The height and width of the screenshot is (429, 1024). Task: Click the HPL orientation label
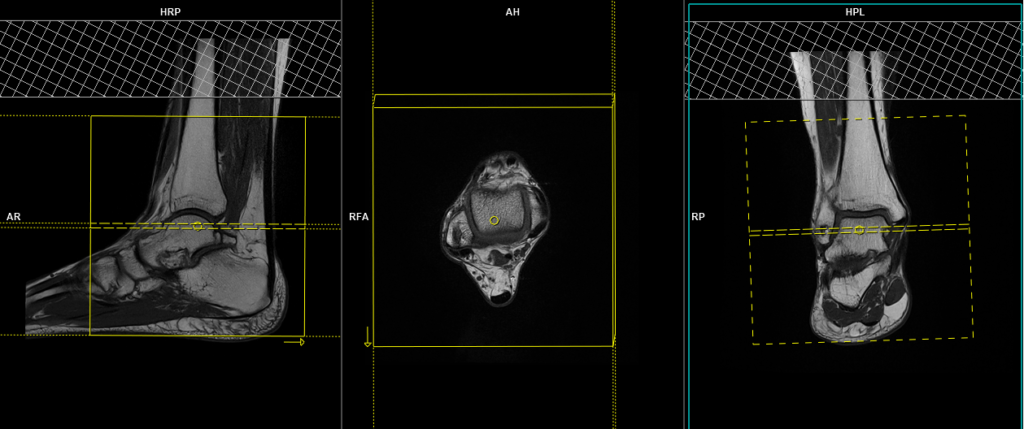(x=856, y=12)
